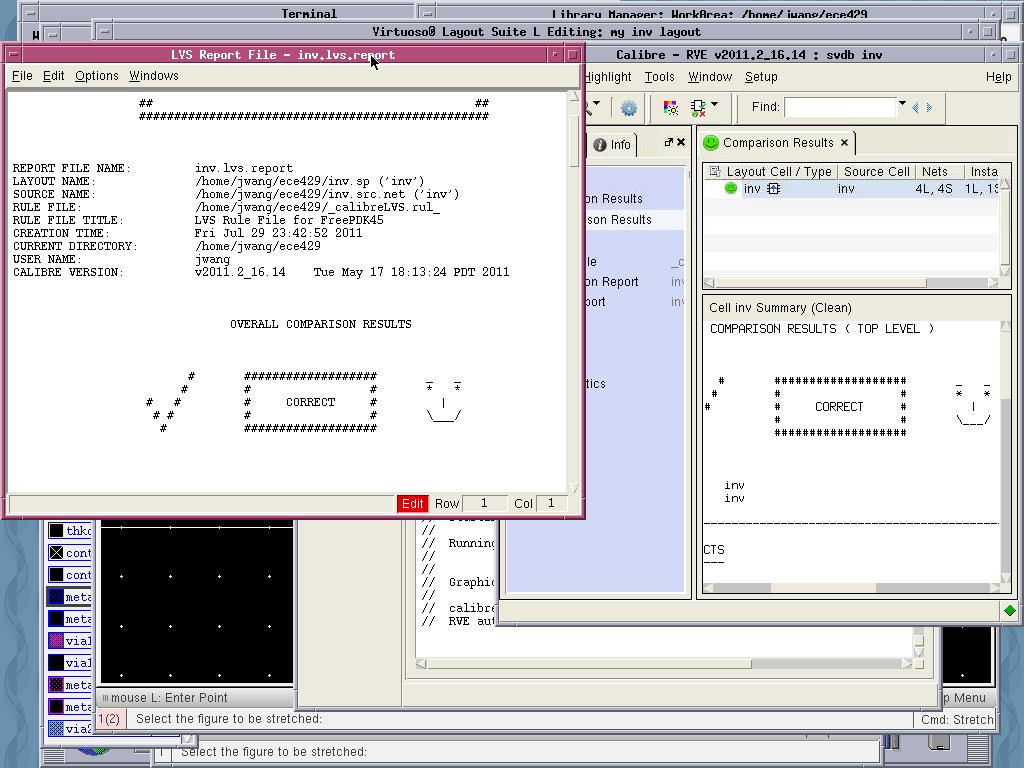Click the green smiley on Comparison Results tab
The width and height of the screenshot is (1024, 768).
pos(711,142)
